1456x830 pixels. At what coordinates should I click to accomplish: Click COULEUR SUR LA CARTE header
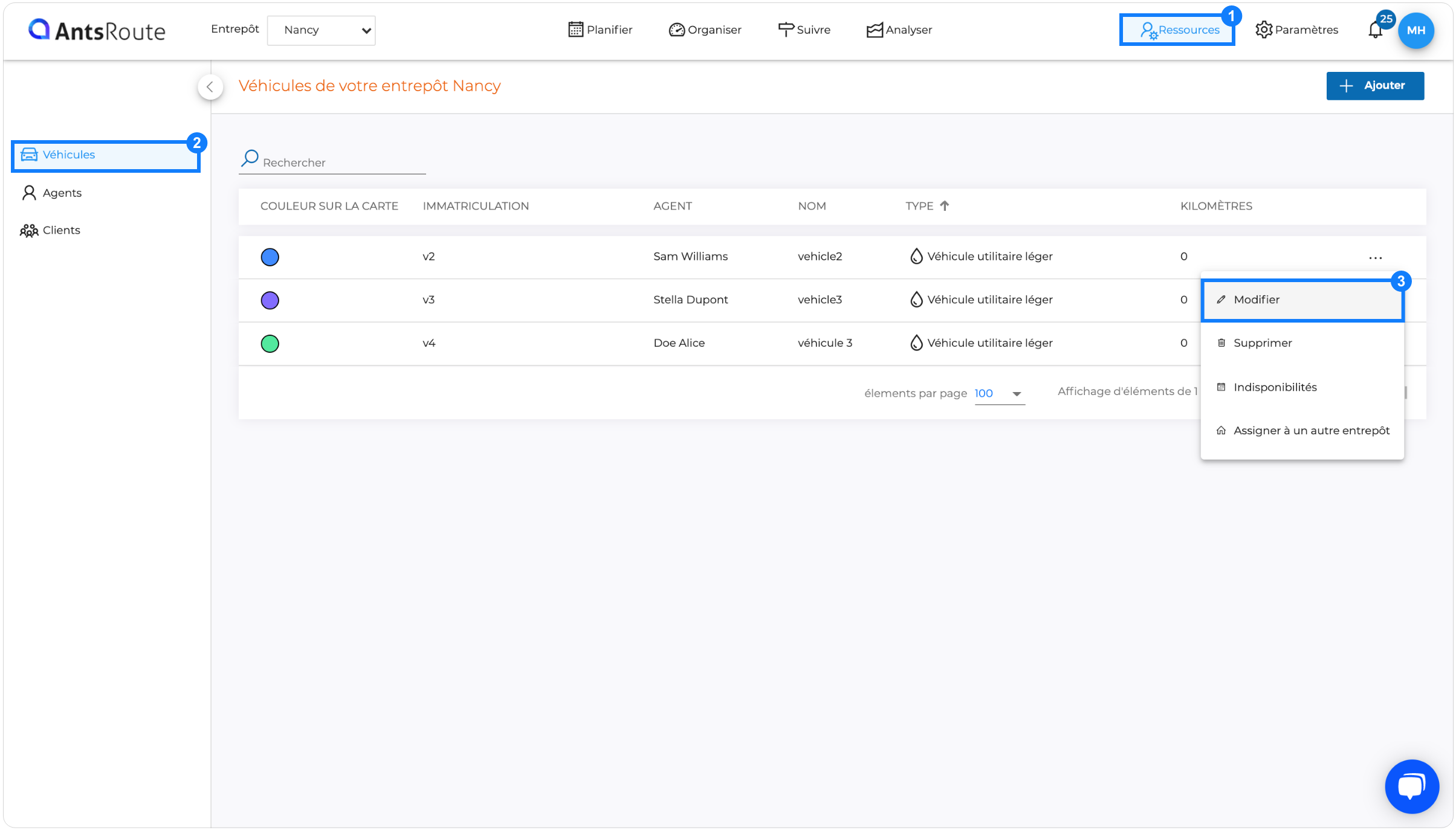pyautogui.click(x=329, y=206)
